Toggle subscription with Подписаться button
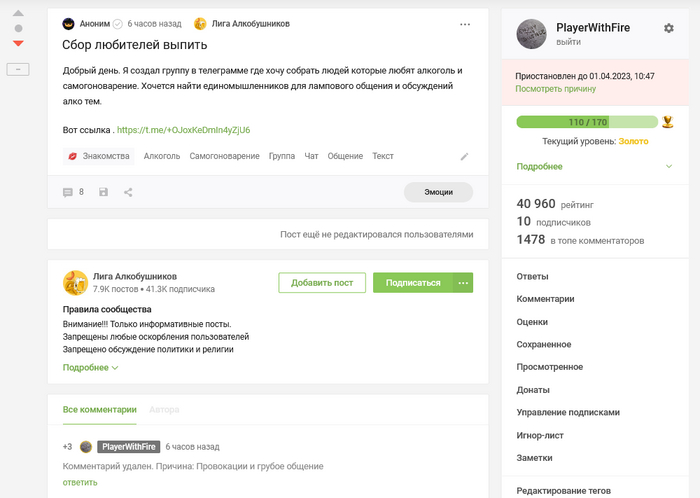Screen dimensions: 700x498 click(412, 282)
